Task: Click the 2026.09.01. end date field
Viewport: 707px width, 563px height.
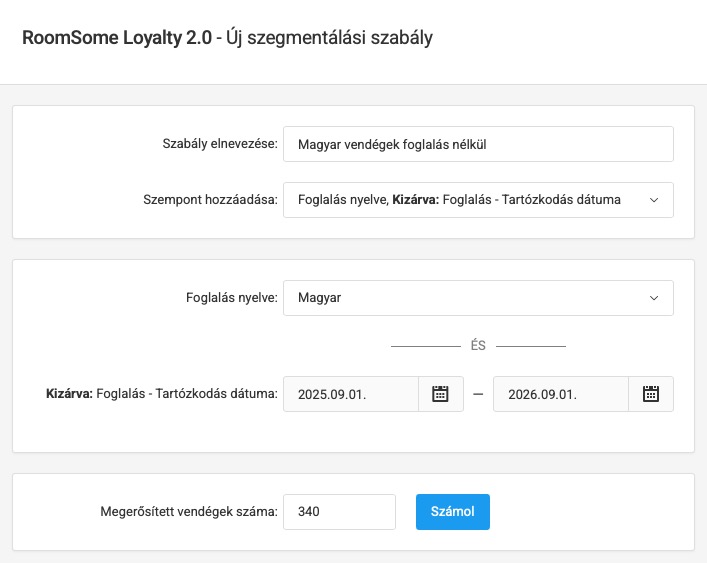Action: (x=560, y=394)
